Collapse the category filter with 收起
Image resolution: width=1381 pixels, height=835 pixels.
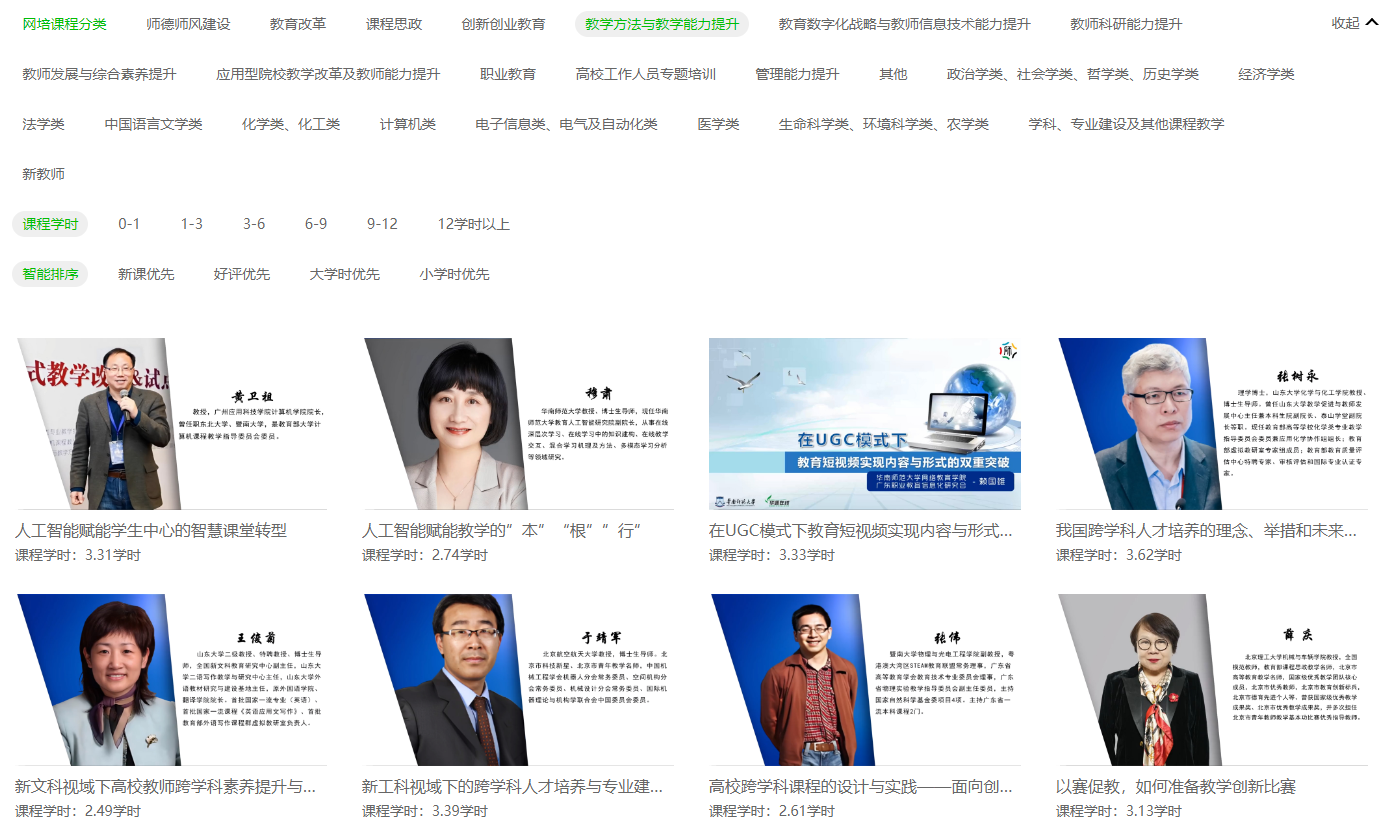[1354, 23]
